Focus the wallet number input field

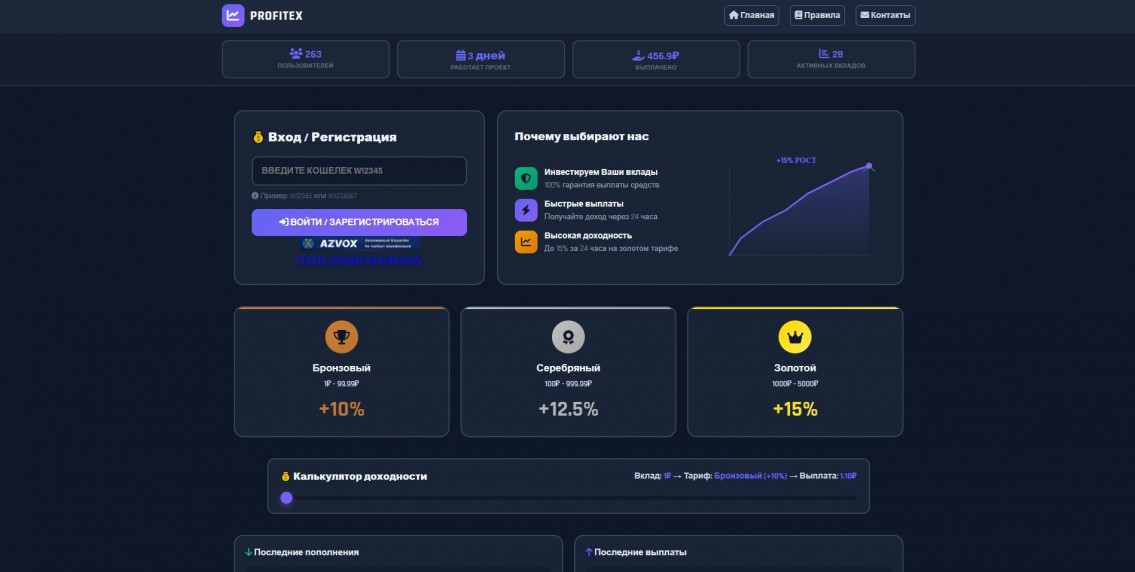point(359,171)
